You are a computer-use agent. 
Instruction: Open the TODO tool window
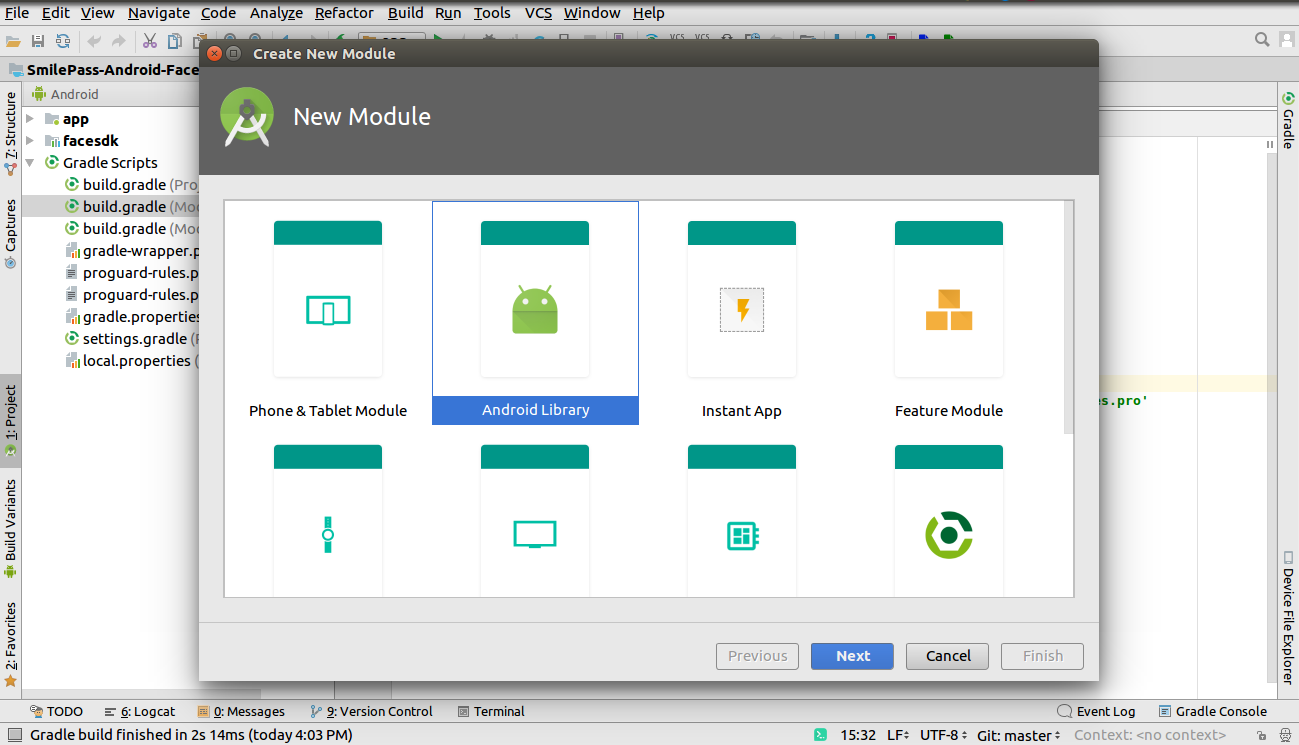coord(56,711)
